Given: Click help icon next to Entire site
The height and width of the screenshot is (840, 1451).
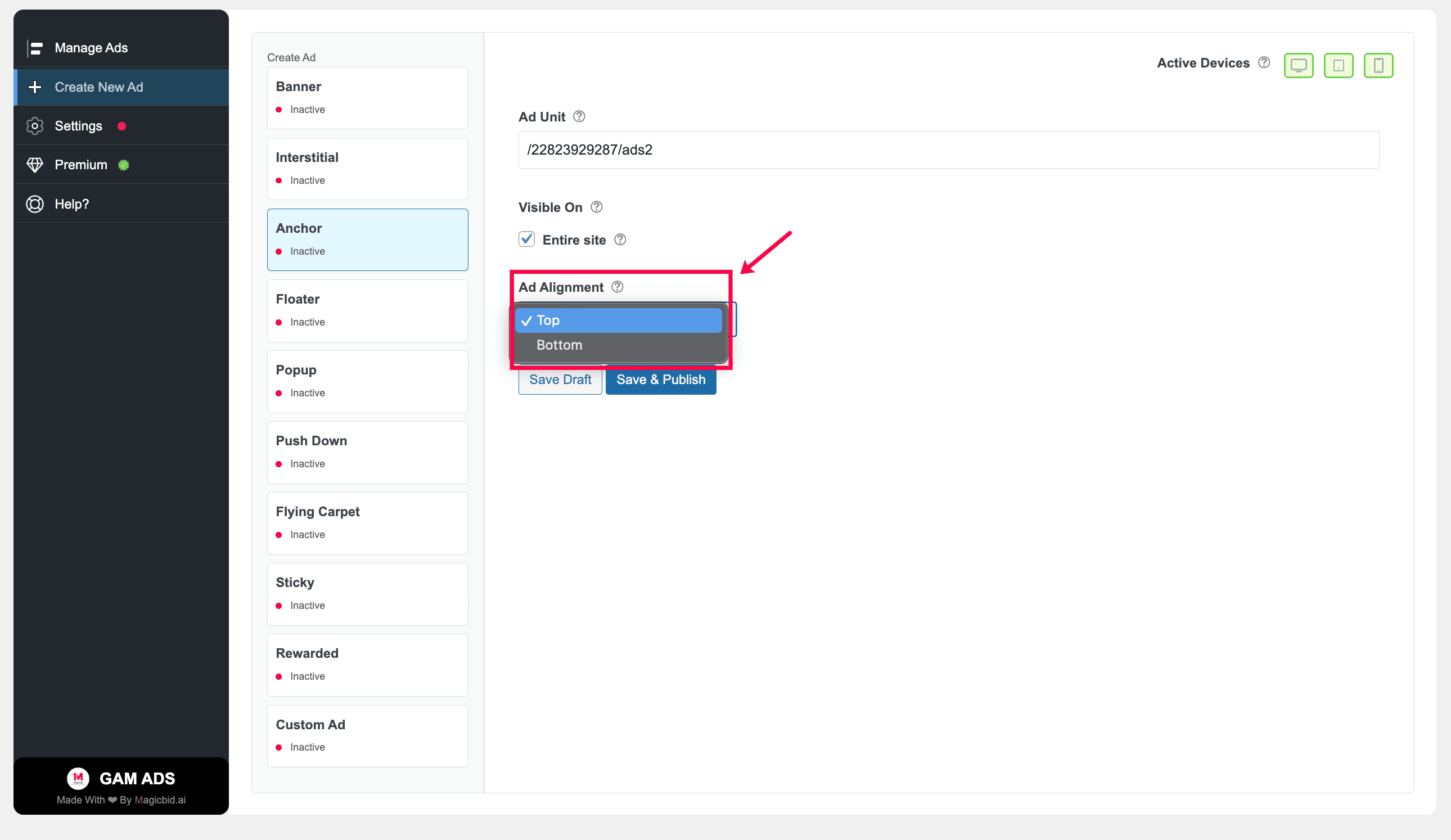Looking at the screenshot, I should [620, 240].
